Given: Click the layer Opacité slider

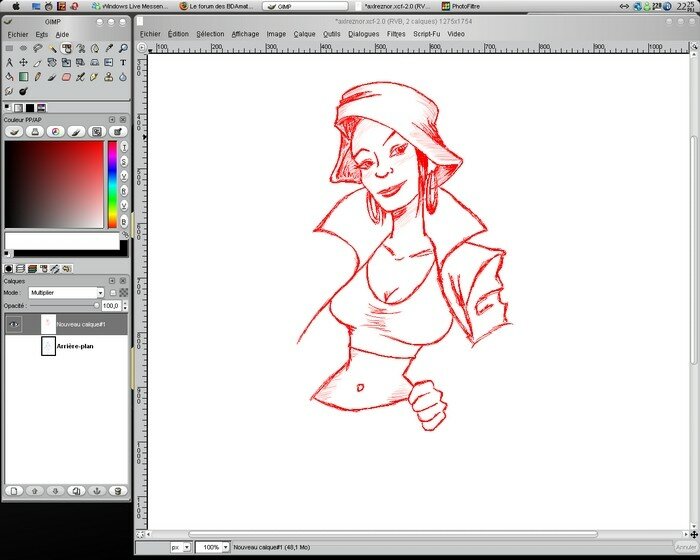Looking at the screenshot, I should point(65,306).
